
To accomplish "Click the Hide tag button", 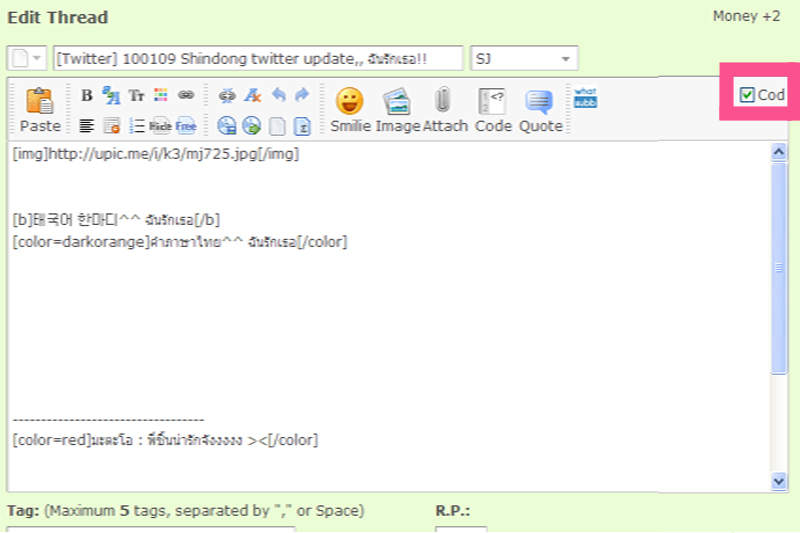I will pos(160,125).
